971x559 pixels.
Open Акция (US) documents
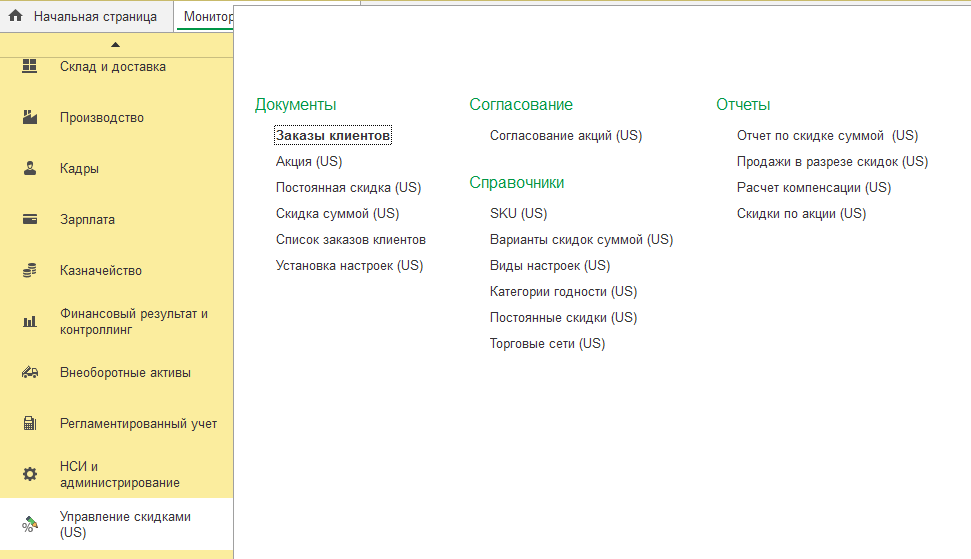click(309, 162)
